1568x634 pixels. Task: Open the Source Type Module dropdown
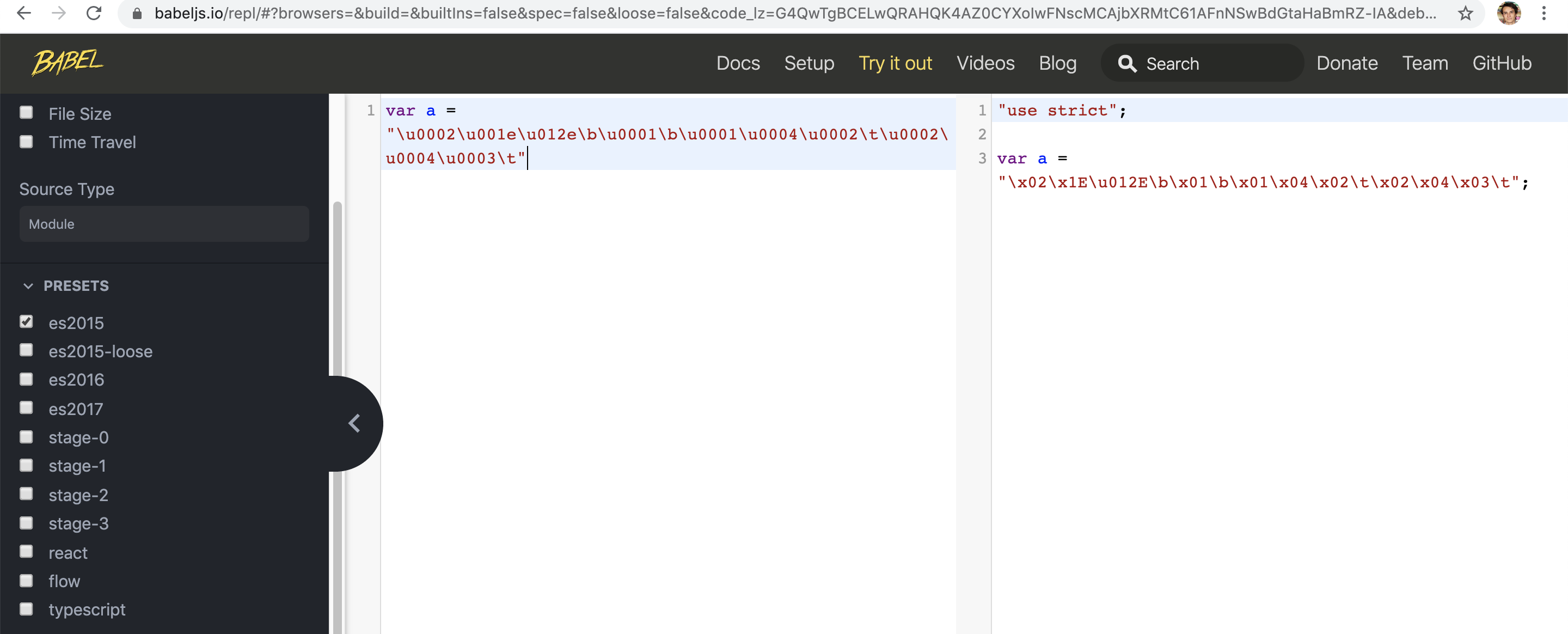[164, 223]
